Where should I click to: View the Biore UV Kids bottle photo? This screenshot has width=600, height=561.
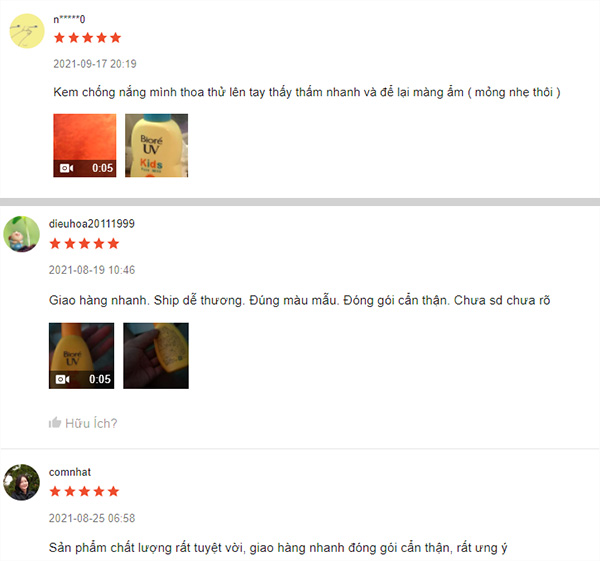pos(157,145)
